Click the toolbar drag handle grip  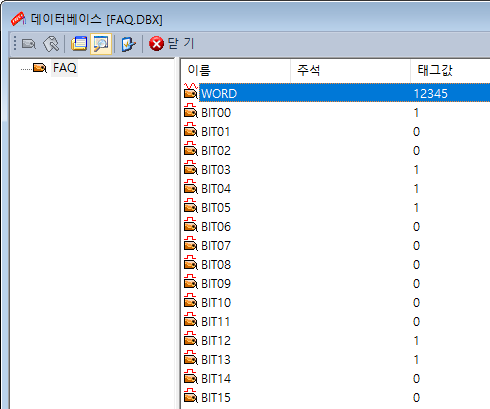click(x=15, y=44)
